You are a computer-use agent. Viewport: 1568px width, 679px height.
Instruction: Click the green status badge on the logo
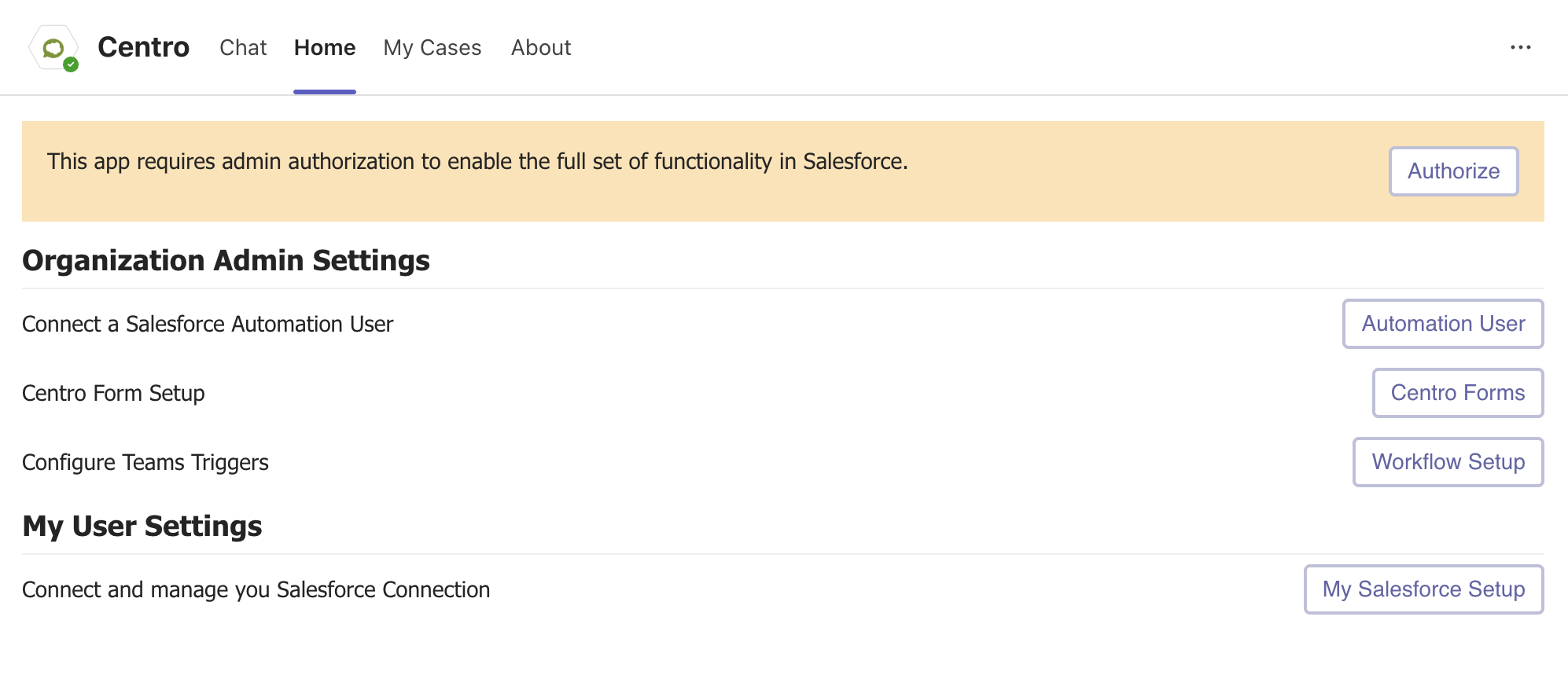point(71,64)
